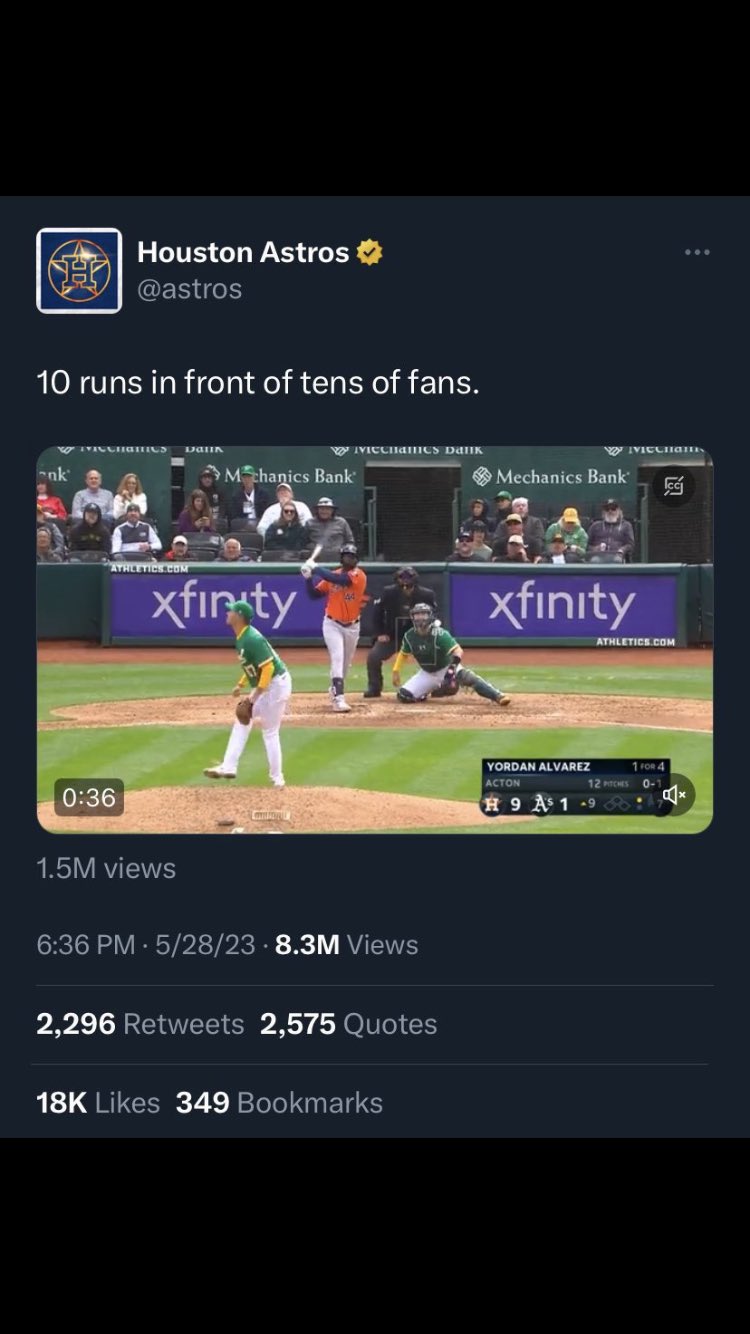Open the 18K Likes list
Screen dimensions: 750x1334
pyautogui.click(x=98, y=1103)
